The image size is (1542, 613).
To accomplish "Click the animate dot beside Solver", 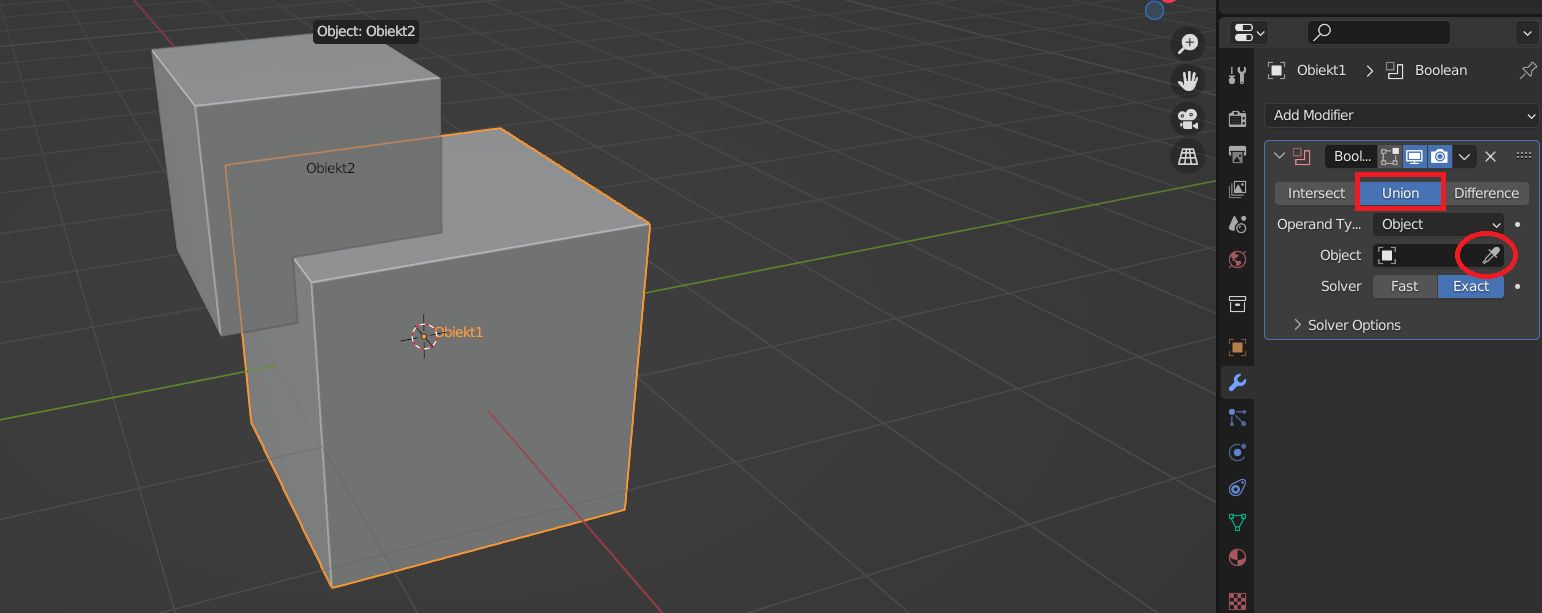I will 1517,286.
